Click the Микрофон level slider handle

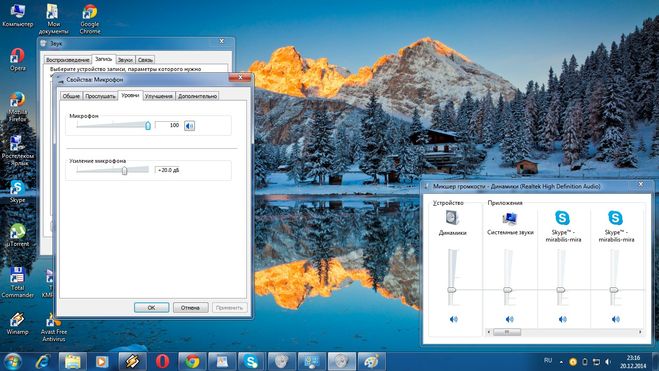[148, 125]
